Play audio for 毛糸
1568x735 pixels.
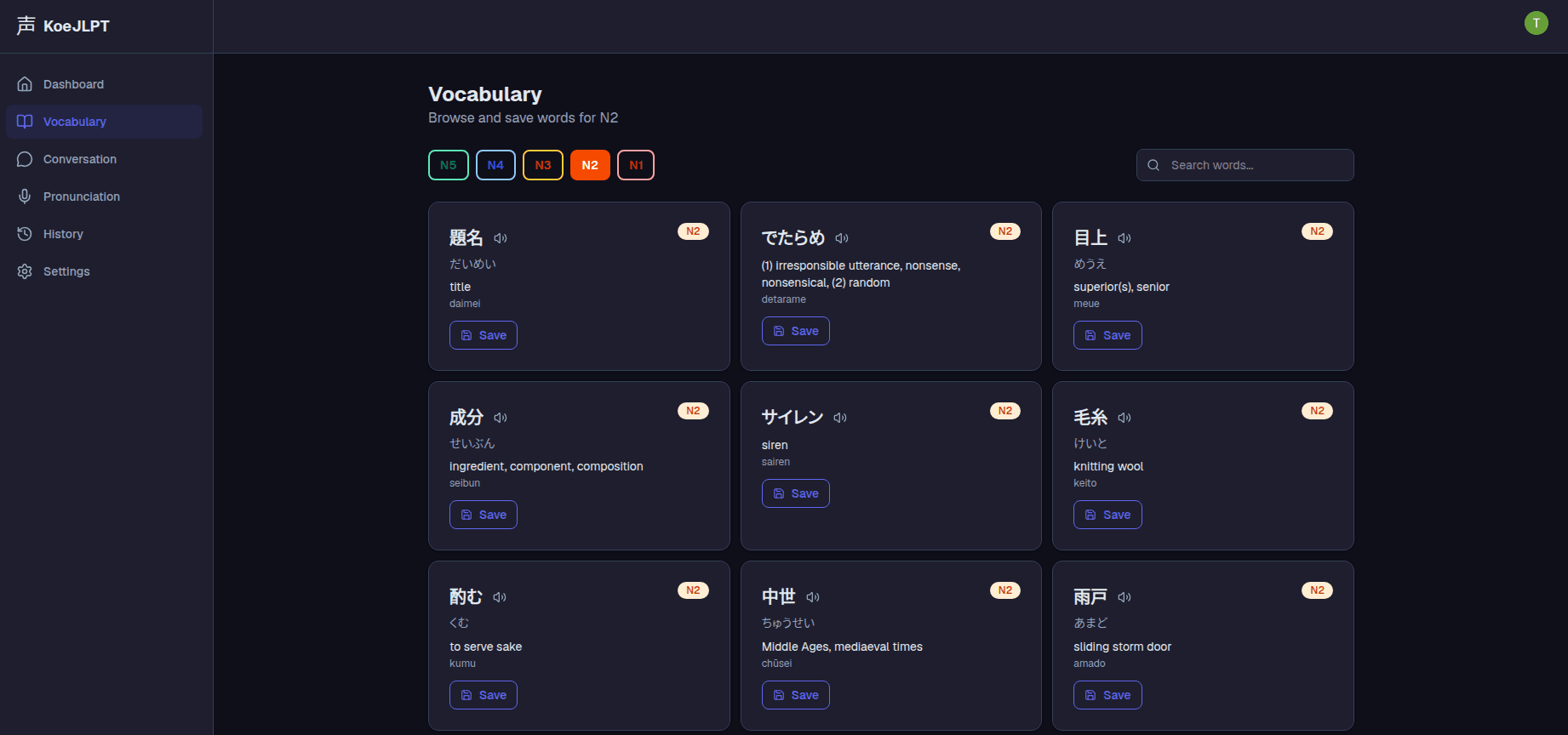coord(1124,418)
